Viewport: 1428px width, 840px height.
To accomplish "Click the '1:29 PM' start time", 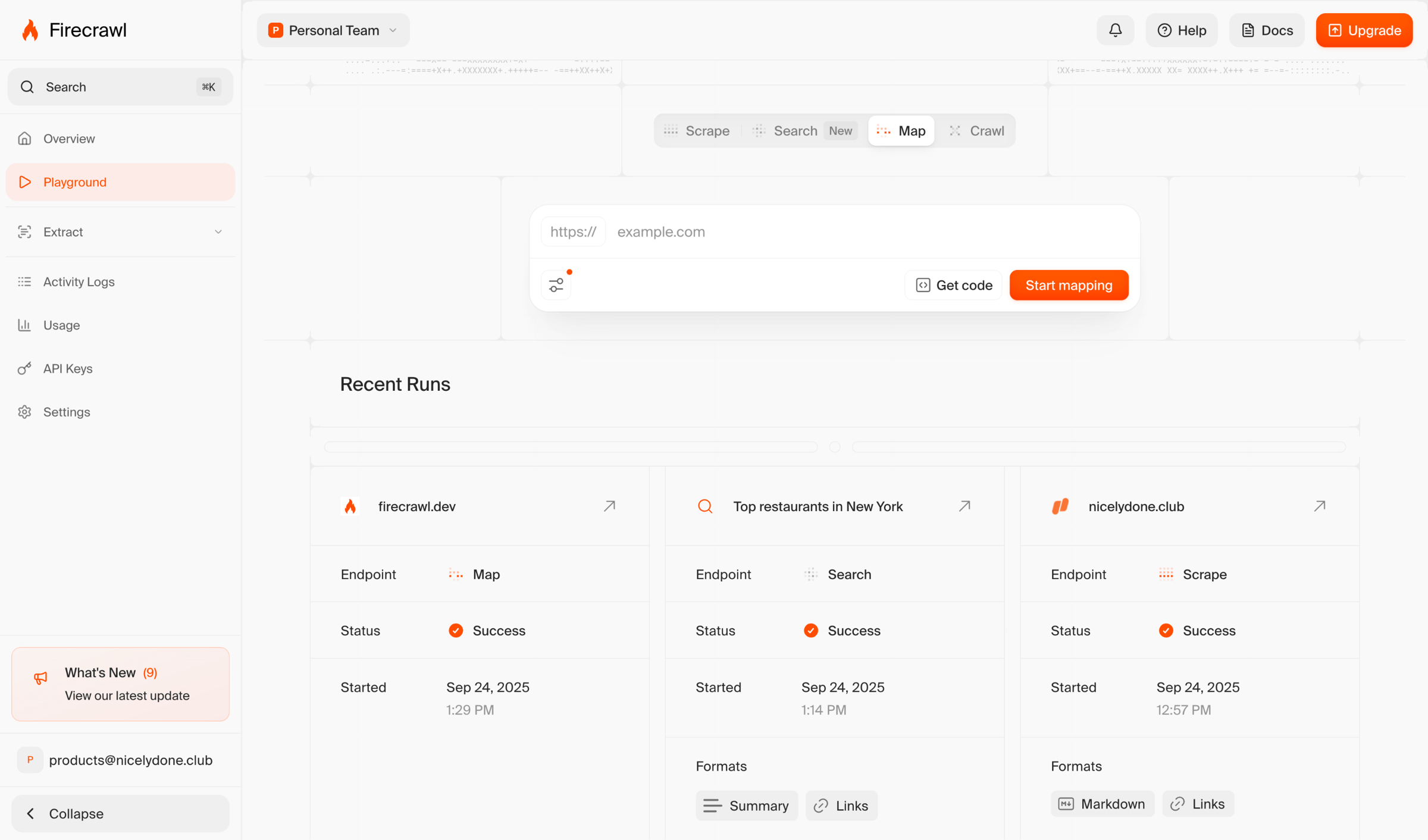I will pyautogui.click(x=470, y=710).
